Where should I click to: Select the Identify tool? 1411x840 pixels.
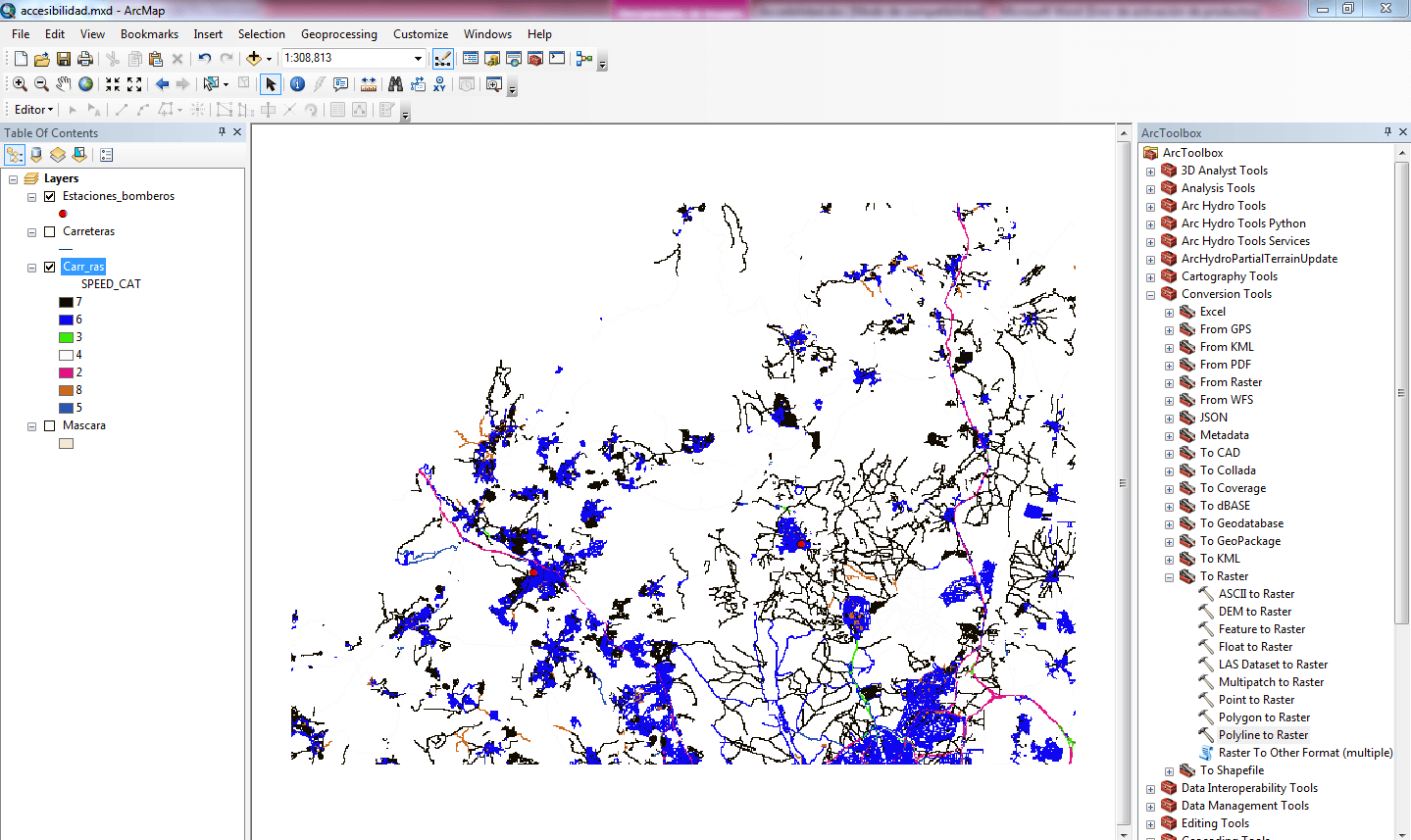pos(297,84)
